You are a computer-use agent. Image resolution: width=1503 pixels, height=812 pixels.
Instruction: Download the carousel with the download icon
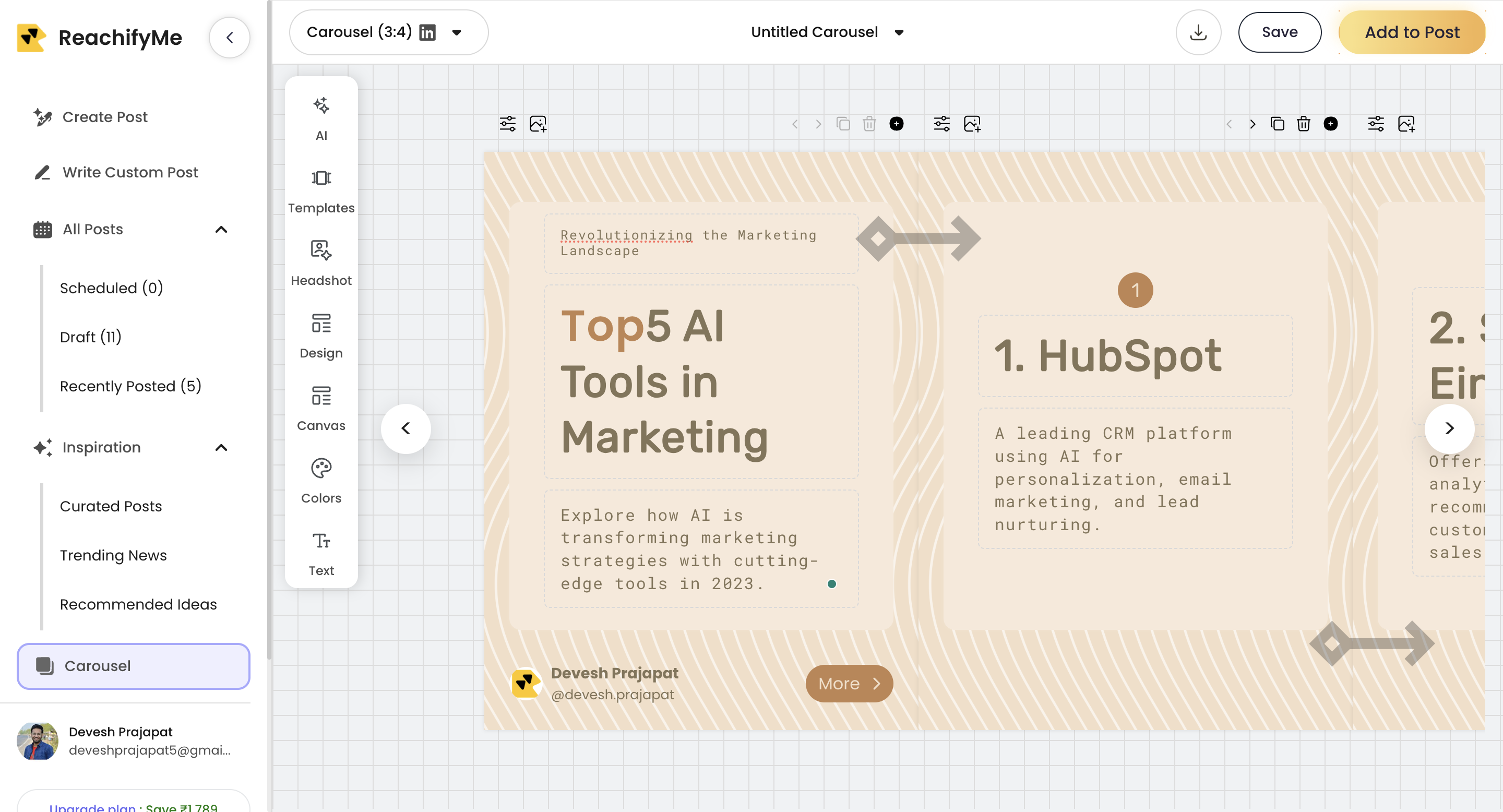(1198, 32)
